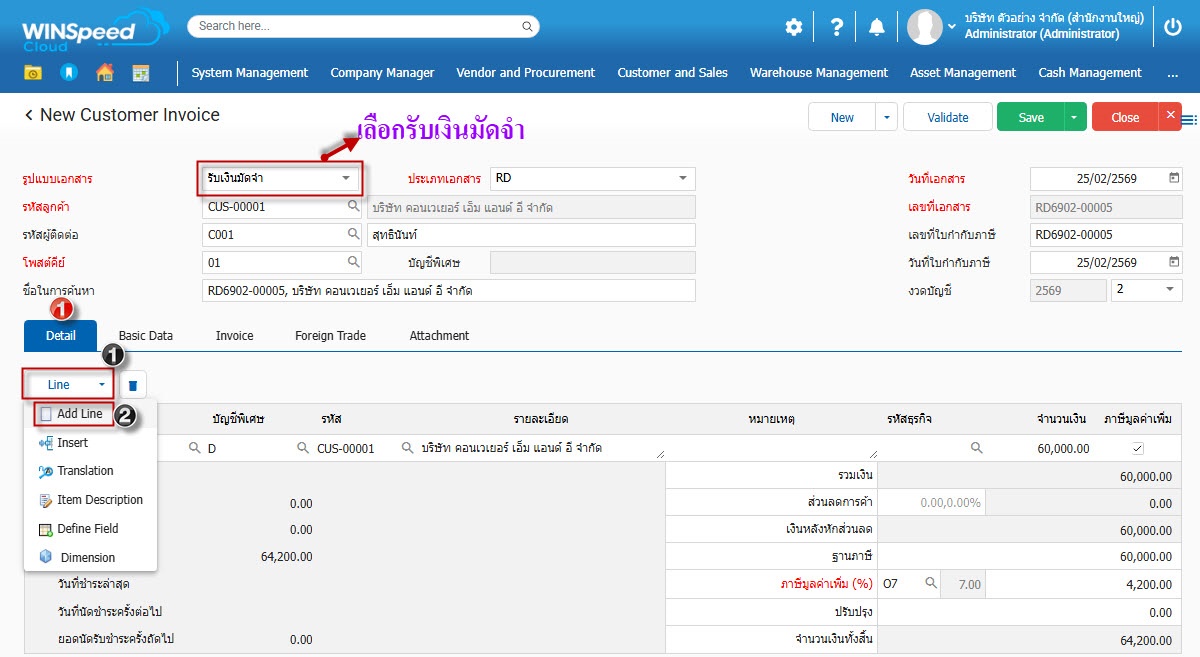Choose Item Description menu entry

99,500
